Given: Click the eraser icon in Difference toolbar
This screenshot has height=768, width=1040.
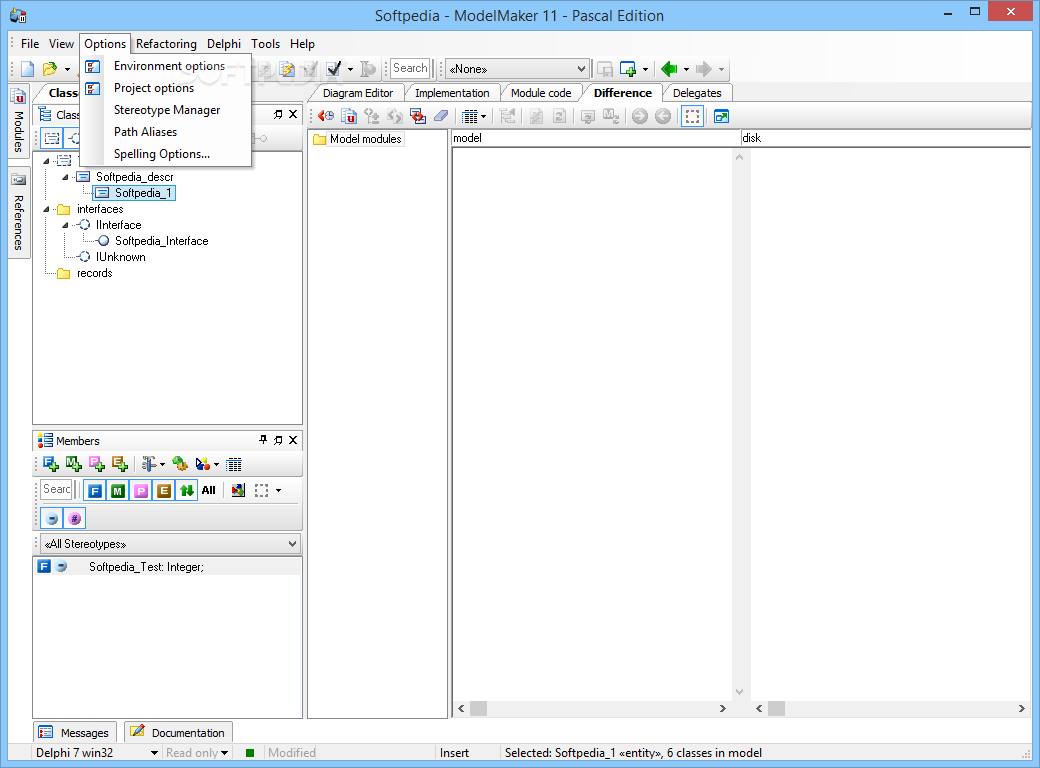Looking at the screenshot, I should tap(441, 117).
